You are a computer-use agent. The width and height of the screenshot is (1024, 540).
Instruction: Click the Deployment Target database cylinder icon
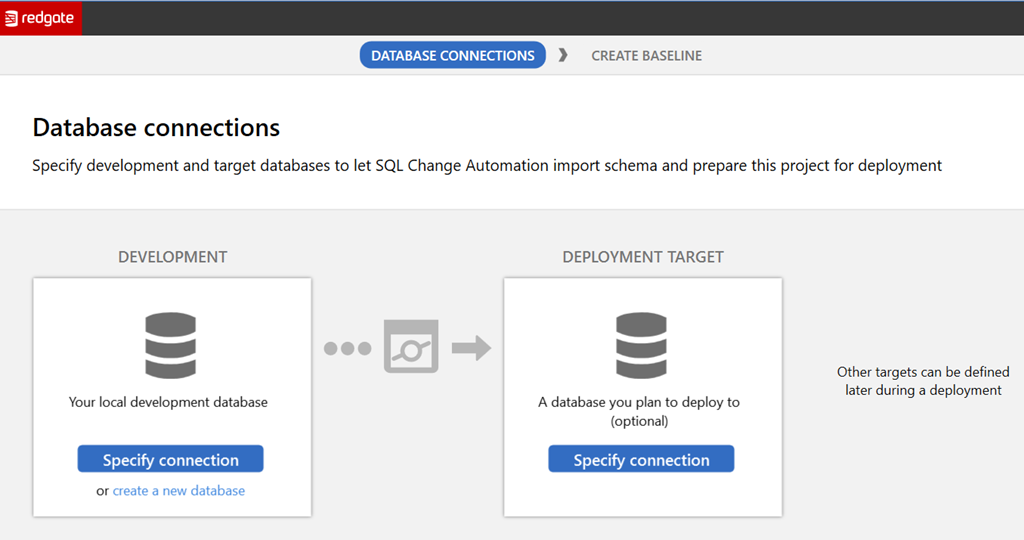coord(642,346)
